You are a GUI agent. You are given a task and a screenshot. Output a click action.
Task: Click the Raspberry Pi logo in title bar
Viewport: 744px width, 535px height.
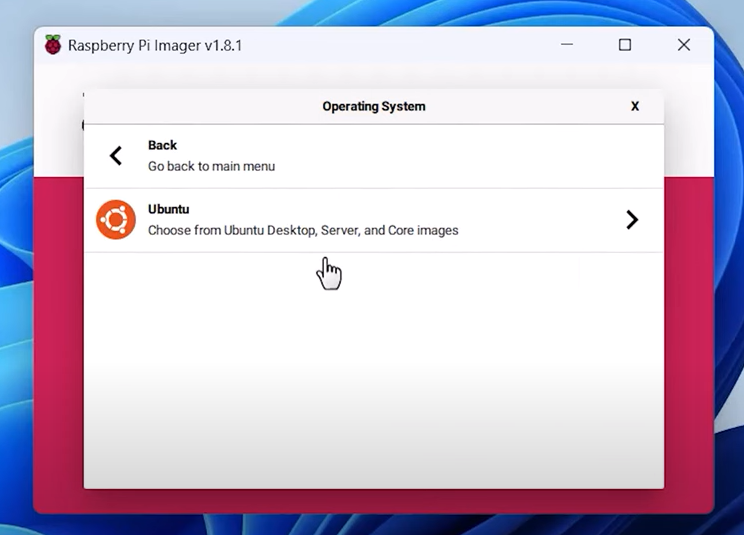point(53,45)
